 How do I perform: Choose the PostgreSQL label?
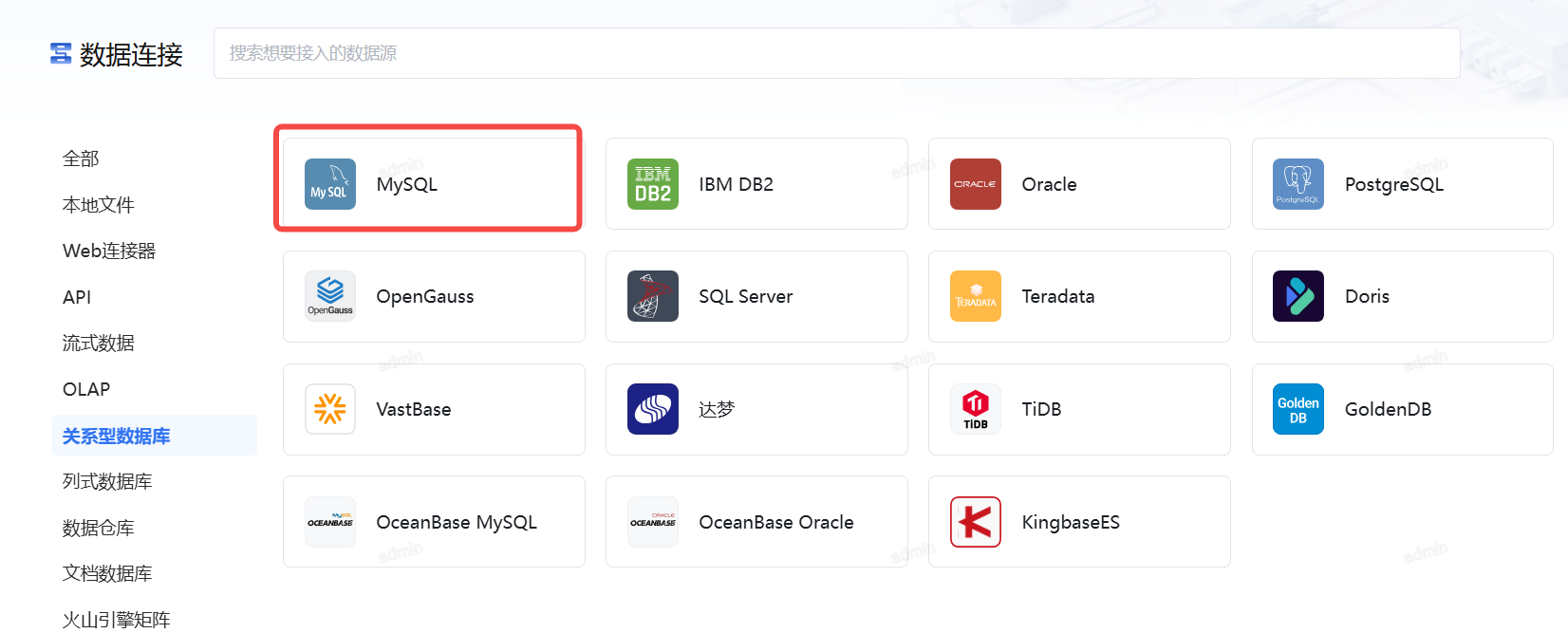[1394, 184]
